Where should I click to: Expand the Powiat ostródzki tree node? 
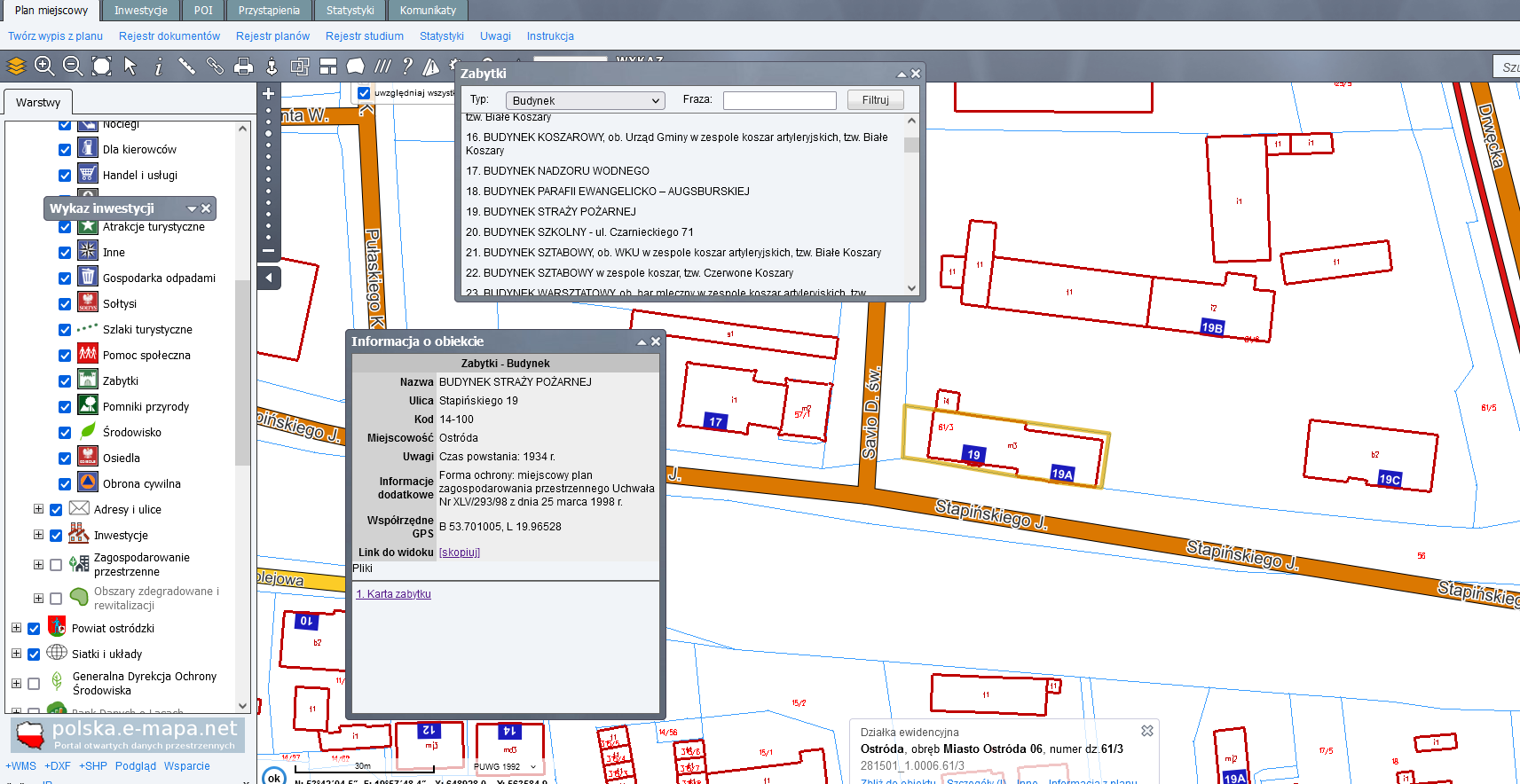click(16, 628)
